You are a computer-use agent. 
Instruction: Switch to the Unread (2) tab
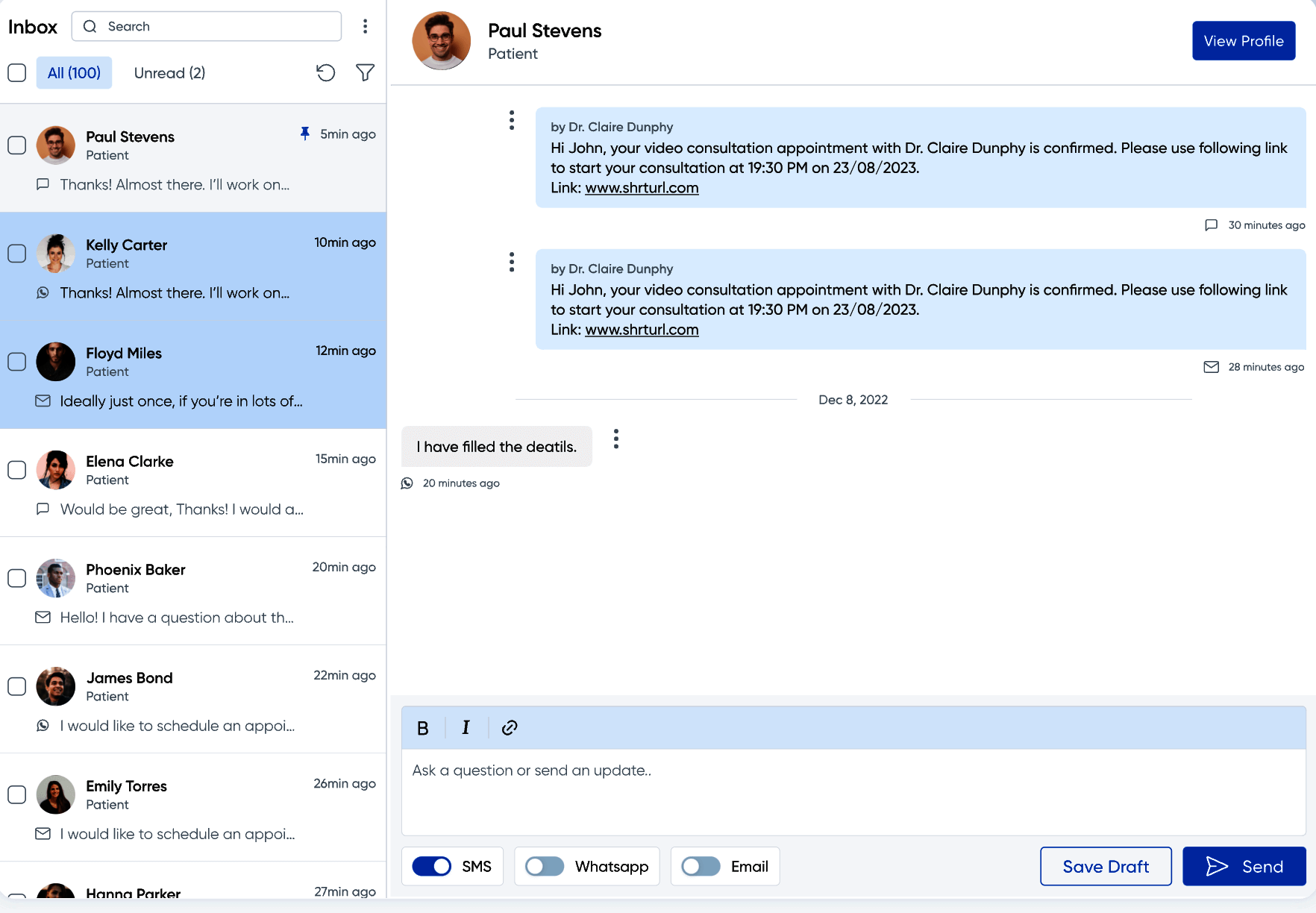point(169,72)
